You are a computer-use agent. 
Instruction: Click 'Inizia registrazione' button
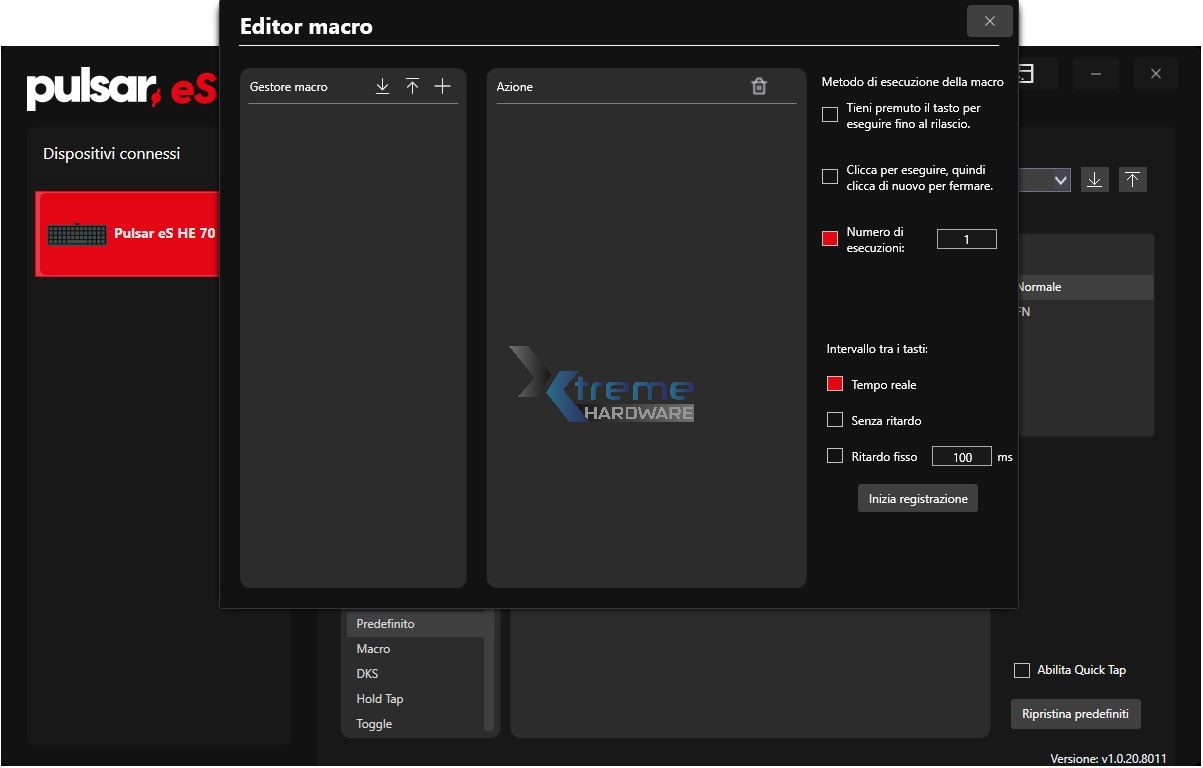click(x=917, y=498)
